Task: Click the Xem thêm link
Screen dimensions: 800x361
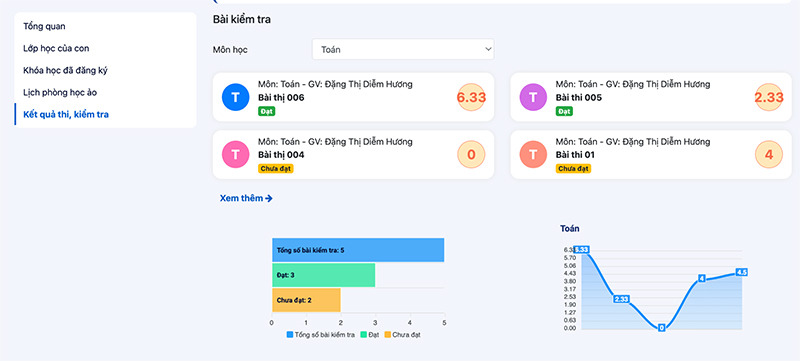Action: click(x=246, y=198)
